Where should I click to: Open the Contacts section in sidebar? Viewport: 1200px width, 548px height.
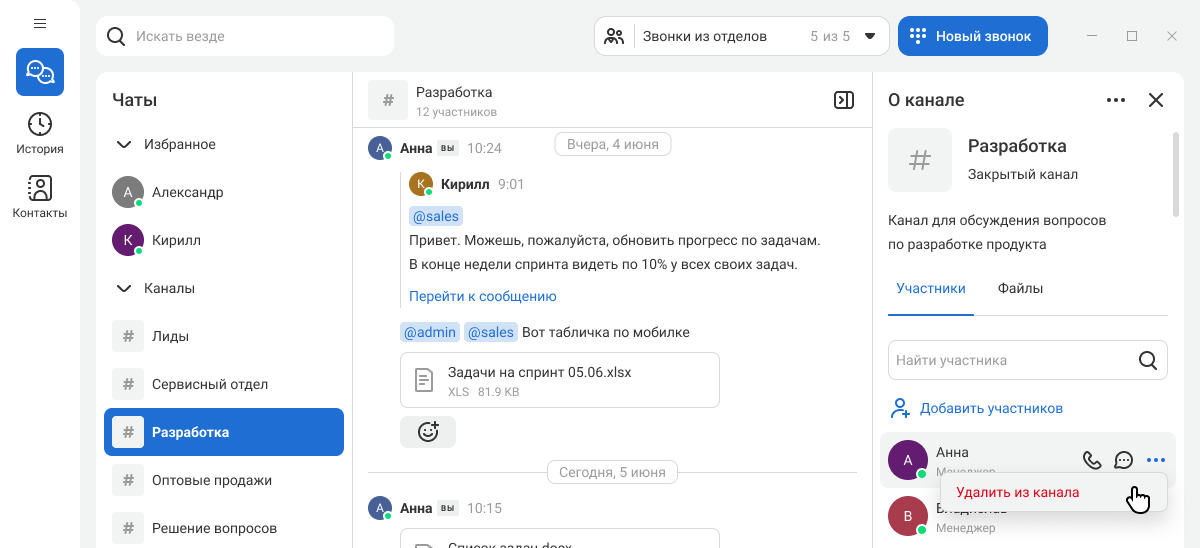click(x=40, y=196)
